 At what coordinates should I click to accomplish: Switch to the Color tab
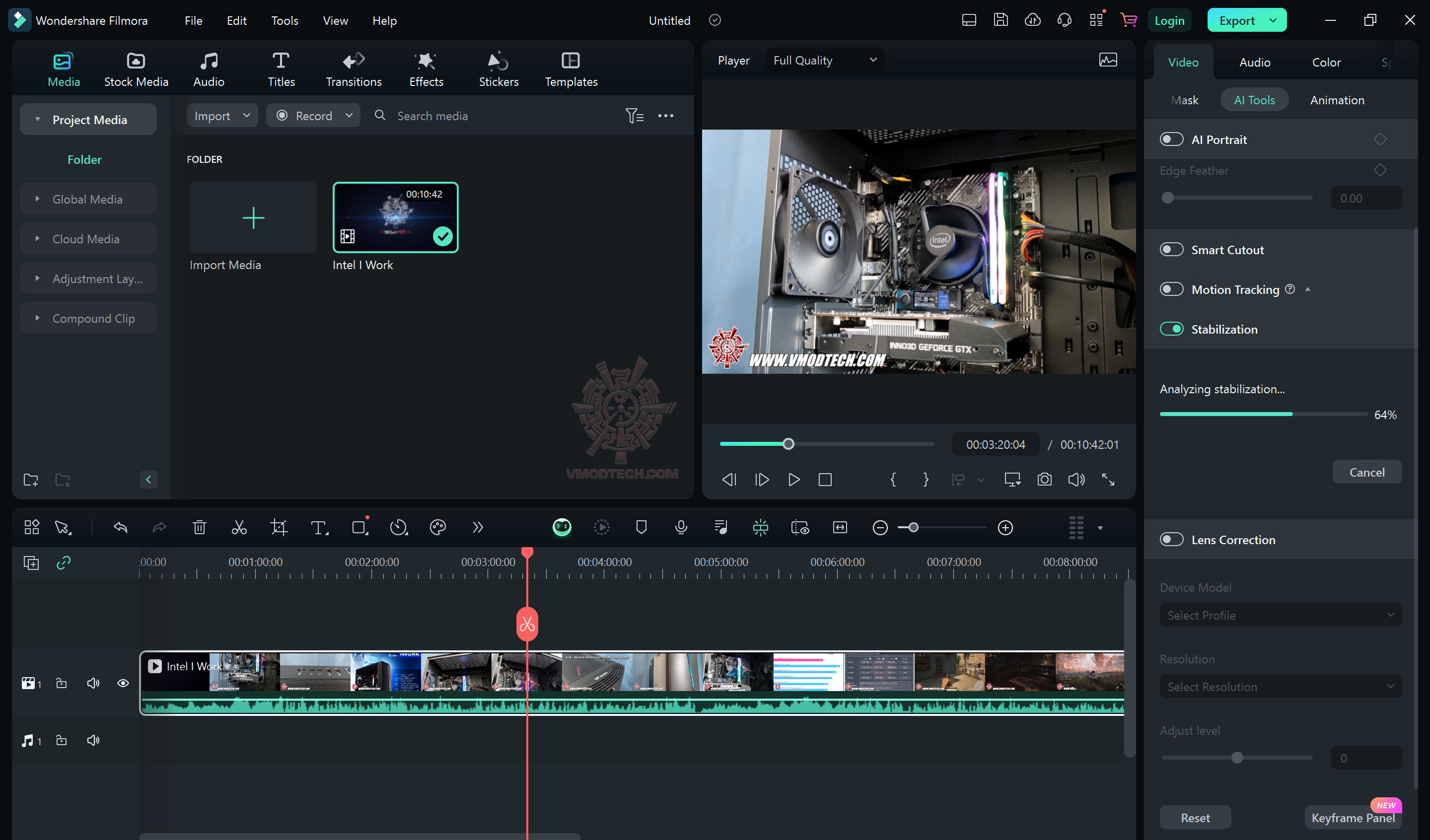(1326, 62)
